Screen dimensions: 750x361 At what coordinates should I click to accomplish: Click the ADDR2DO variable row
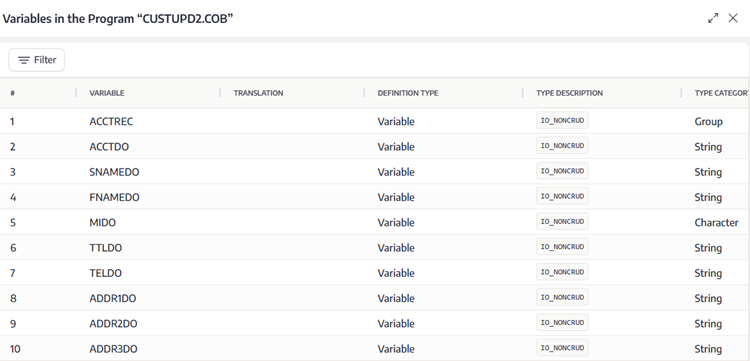tap(375, 324)
